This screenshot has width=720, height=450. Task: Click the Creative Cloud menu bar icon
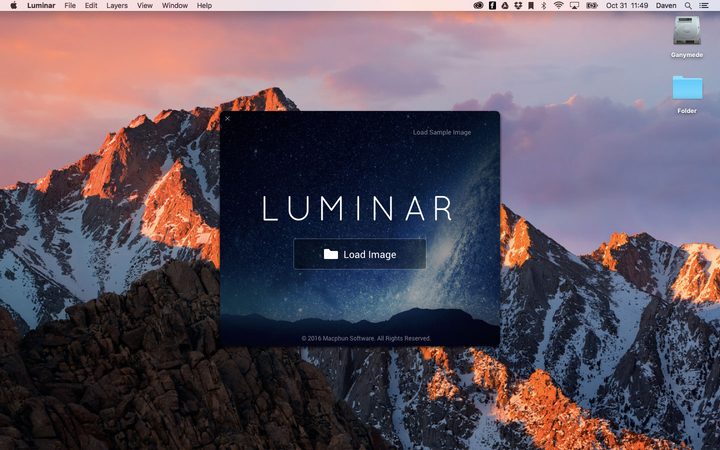478,6
